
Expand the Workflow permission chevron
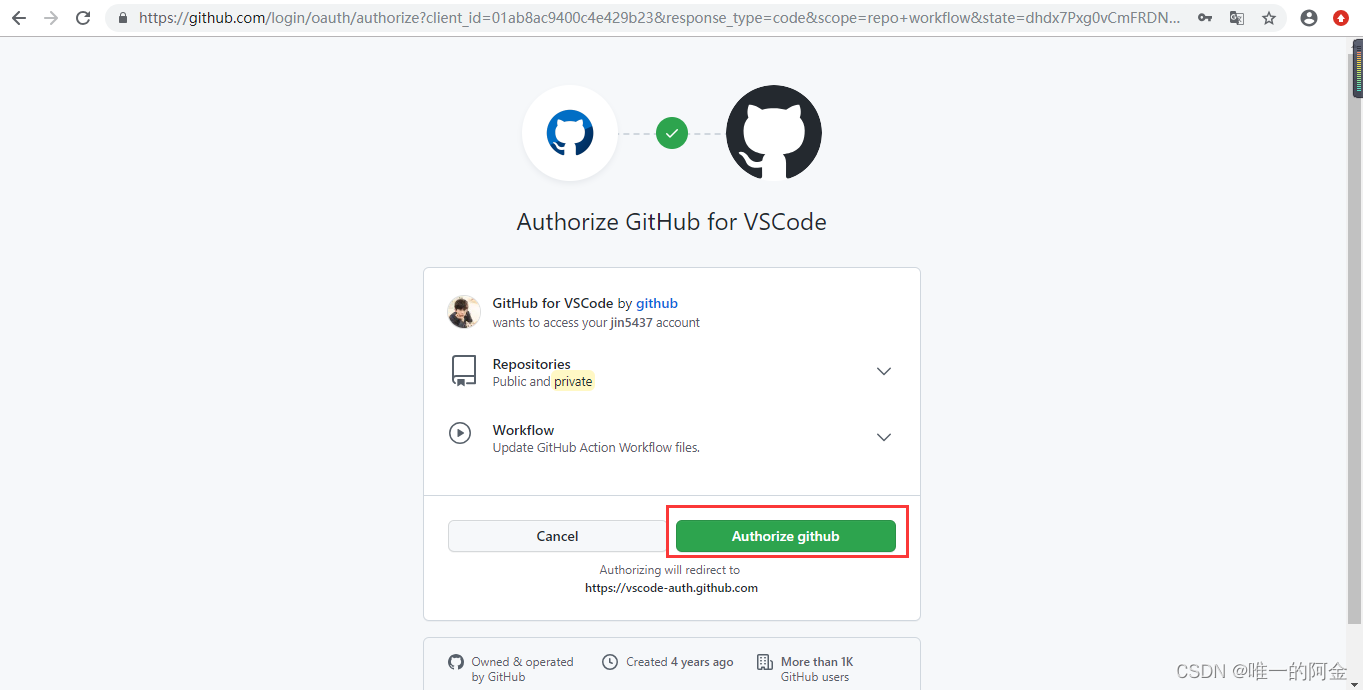(x=884, y=437)
